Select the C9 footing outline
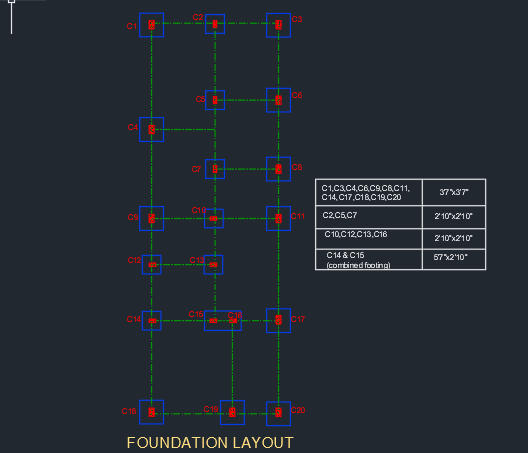The width and height of the screenshot is (528, 453). (x=152, y=218)
